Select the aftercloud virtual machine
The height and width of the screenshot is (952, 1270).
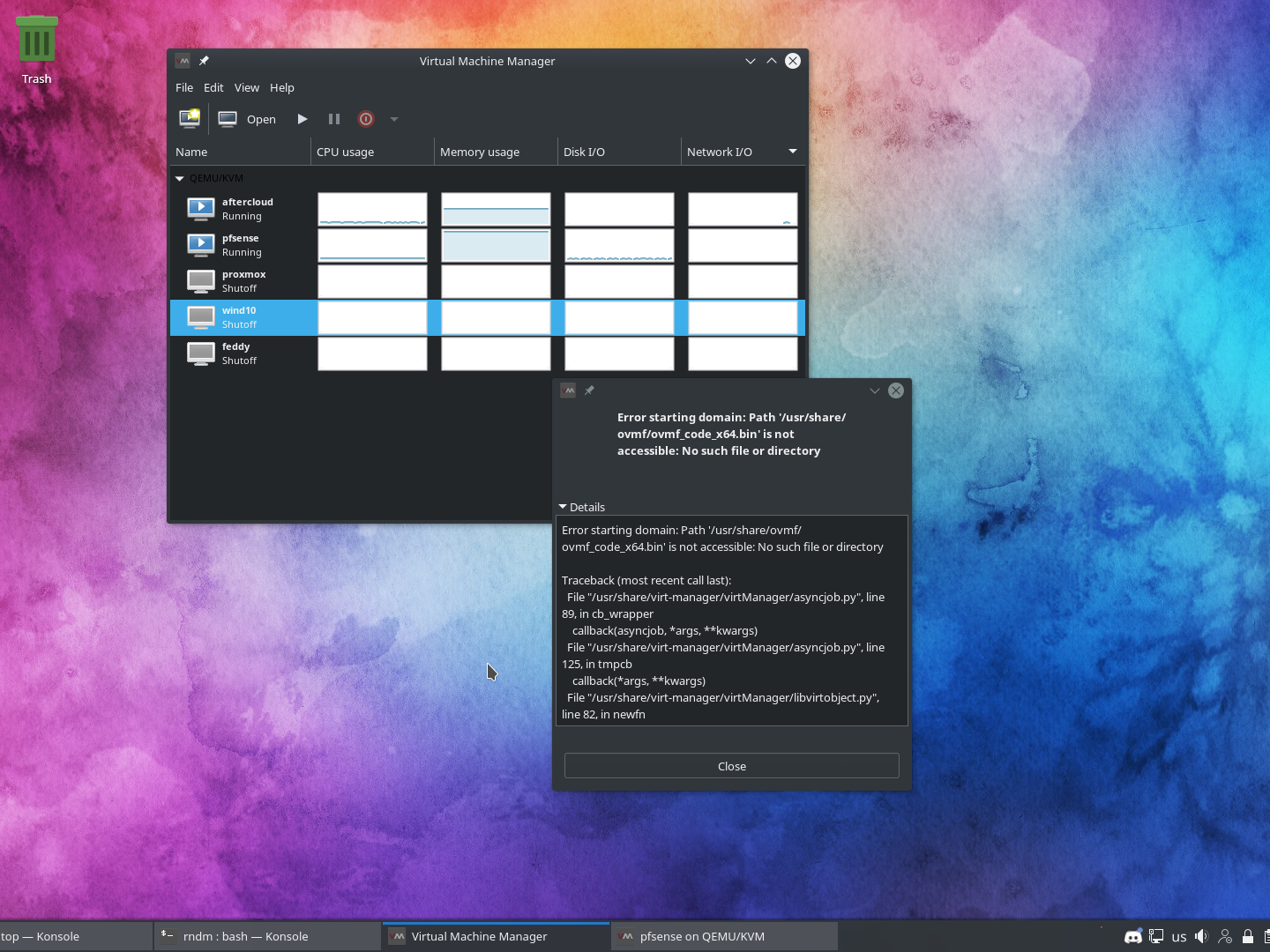[x=247, y=209]
